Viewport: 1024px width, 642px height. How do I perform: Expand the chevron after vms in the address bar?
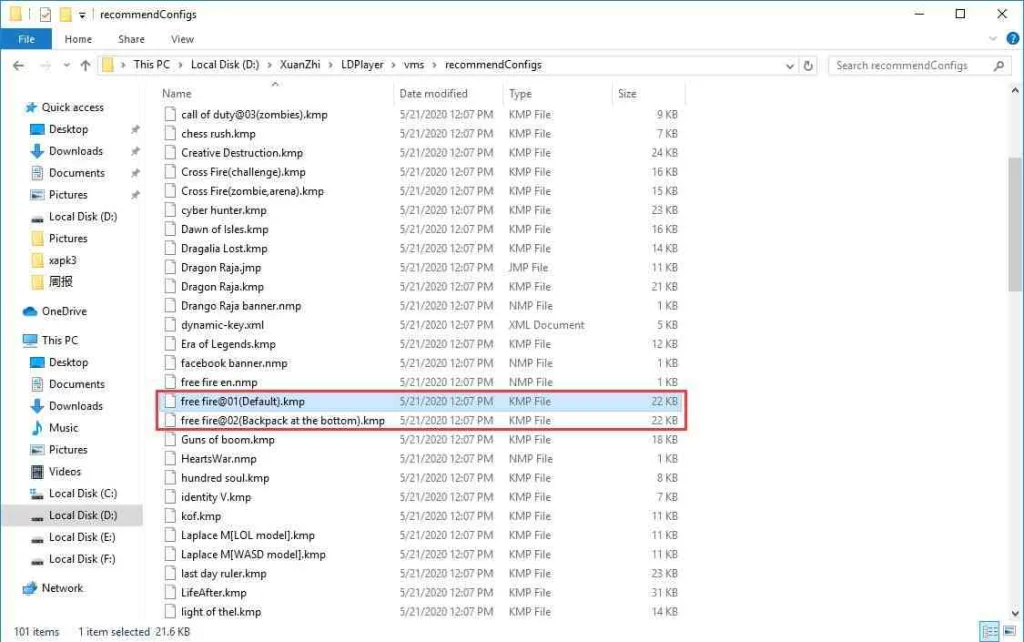(x=434, y=65)
